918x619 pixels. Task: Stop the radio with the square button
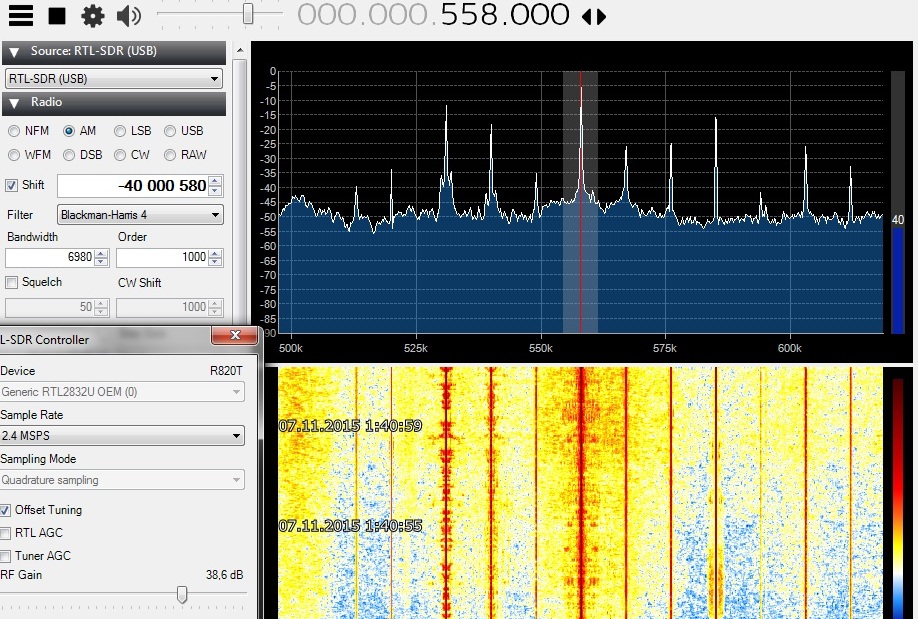[57, 16]
